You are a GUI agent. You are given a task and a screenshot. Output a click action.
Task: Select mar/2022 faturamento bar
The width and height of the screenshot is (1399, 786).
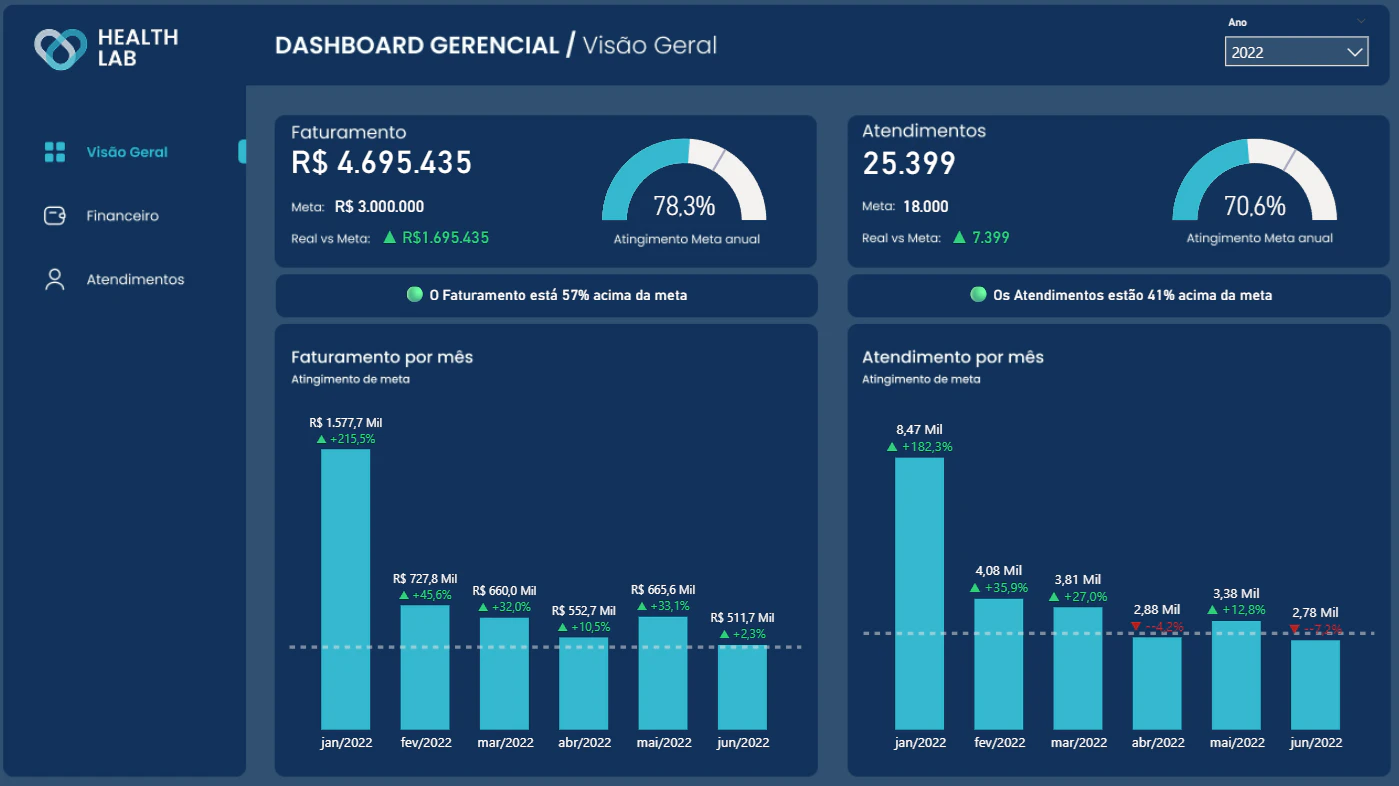tap(504, 673)
